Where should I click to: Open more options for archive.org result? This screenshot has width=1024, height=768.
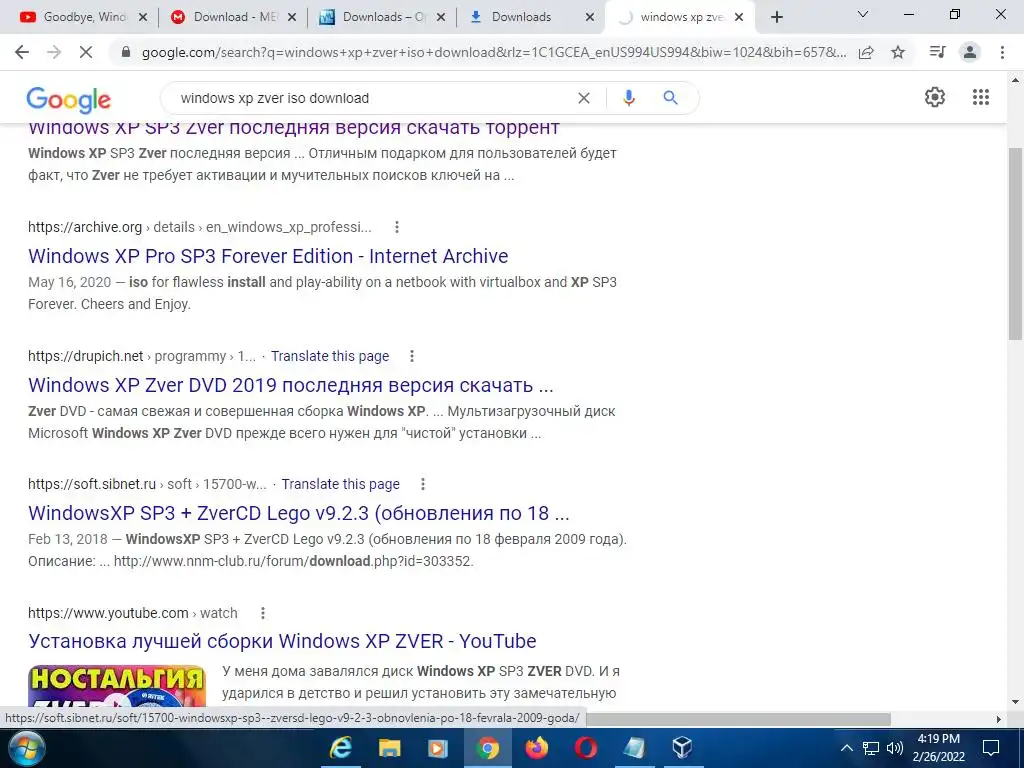coord(396,227)
